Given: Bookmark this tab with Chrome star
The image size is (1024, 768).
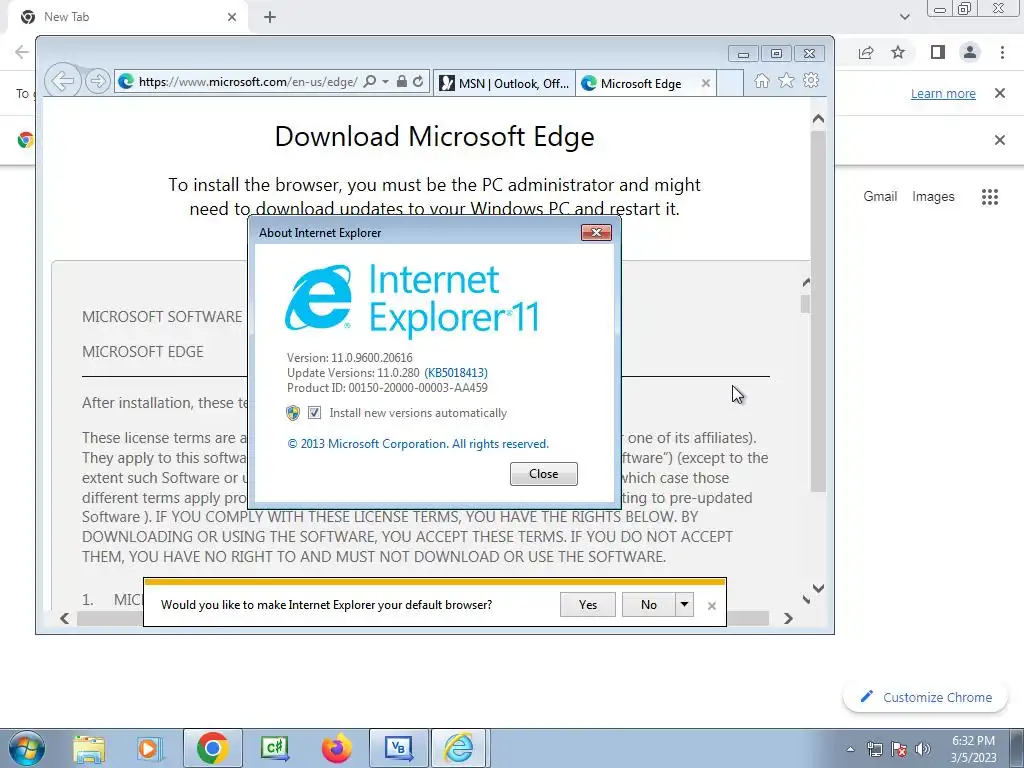Looking at the screenshot, I should pos(899,52).
